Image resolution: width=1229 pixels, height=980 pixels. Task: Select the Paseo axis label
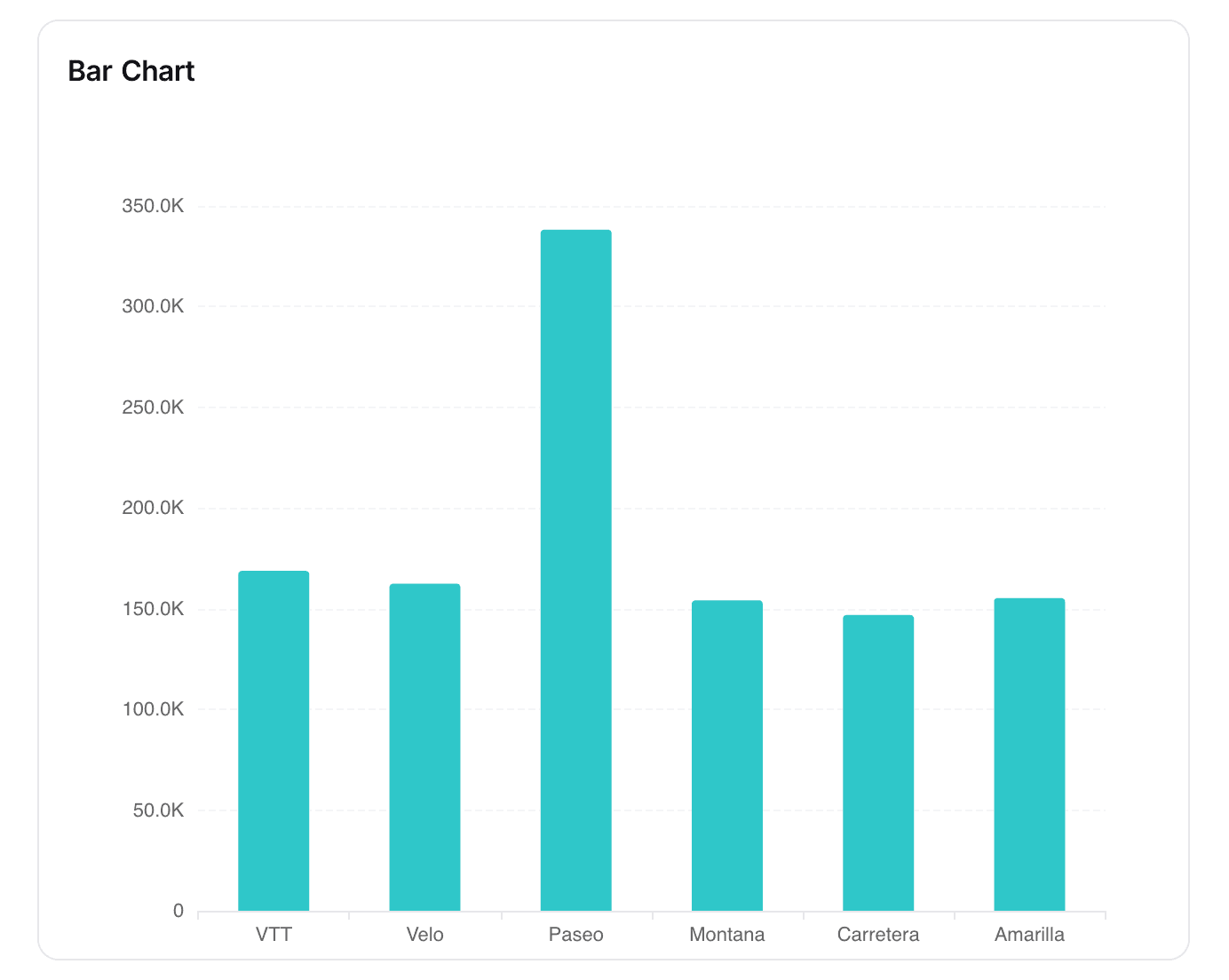[x=576, y=934]
